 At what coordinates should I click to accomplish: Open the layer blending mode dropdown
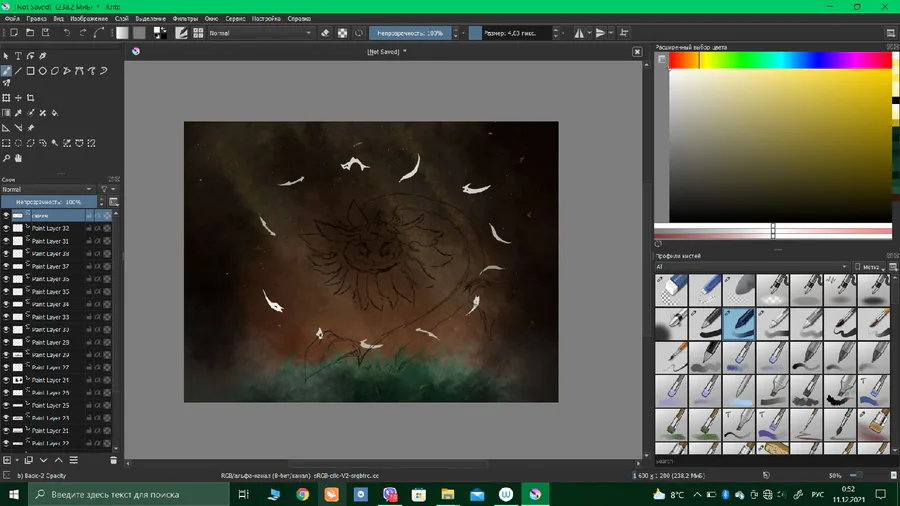click(x=46, y=189)
